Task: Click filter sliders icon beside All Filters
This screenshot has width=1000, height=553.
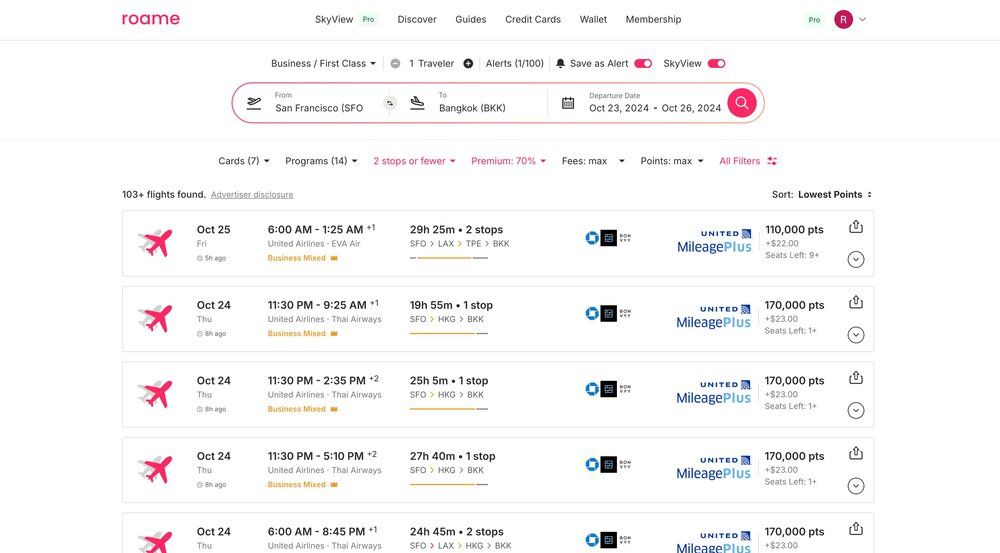Action: tap(772, 161)
